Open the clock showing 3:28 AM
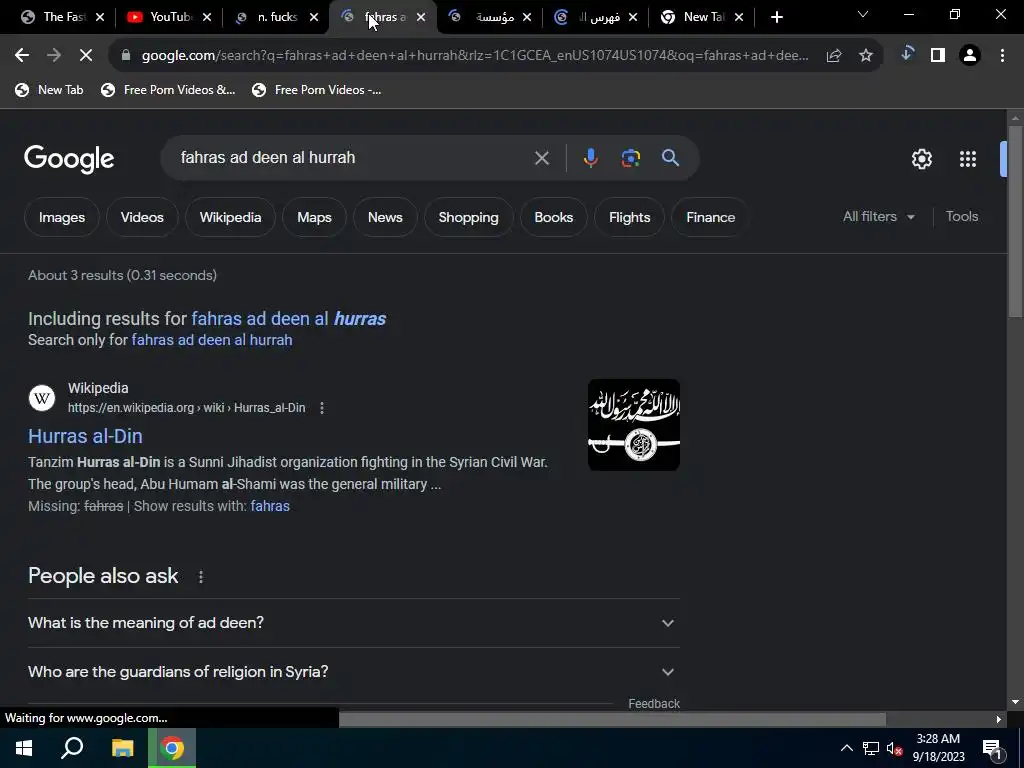1024x768 pixels. click(x=938, y=748)
